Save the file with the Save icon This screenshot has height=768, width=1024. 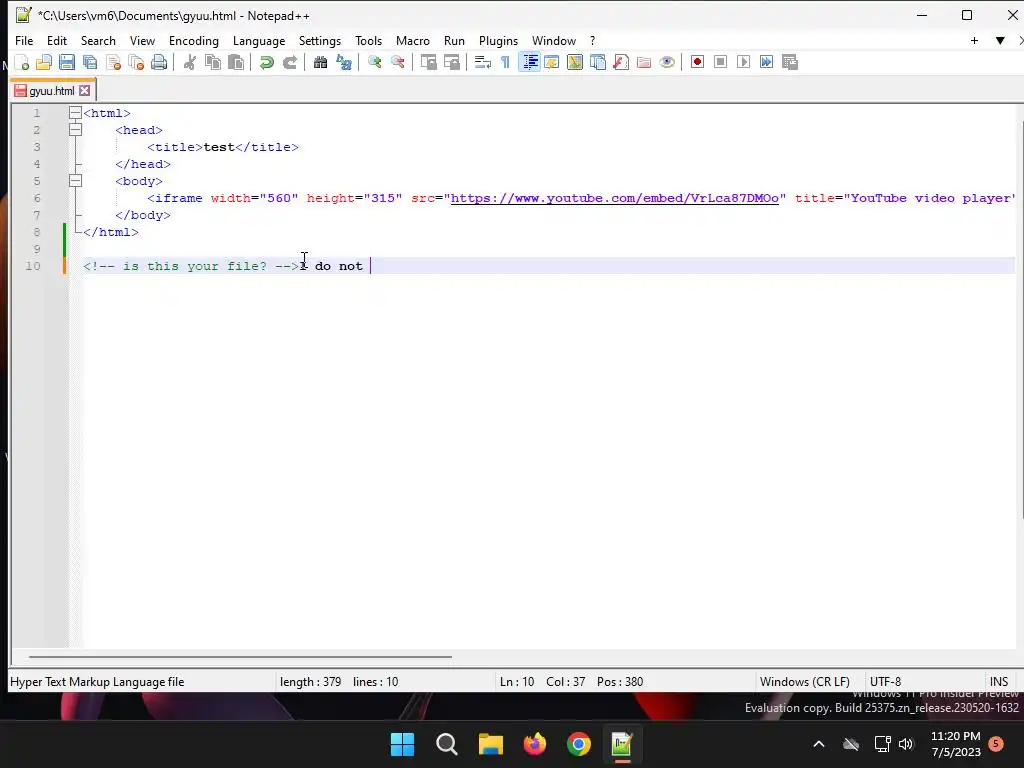click(x=67, y=62)
